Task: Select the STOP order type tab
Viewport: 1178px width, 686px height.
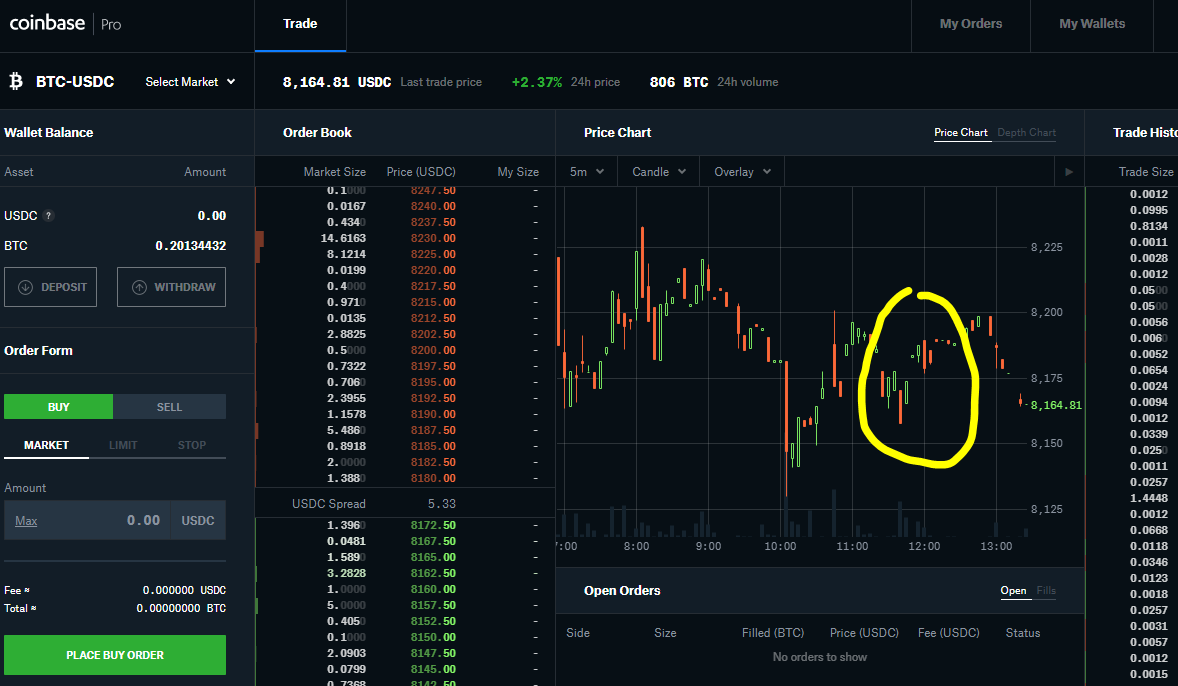Action: click(192, 446)
